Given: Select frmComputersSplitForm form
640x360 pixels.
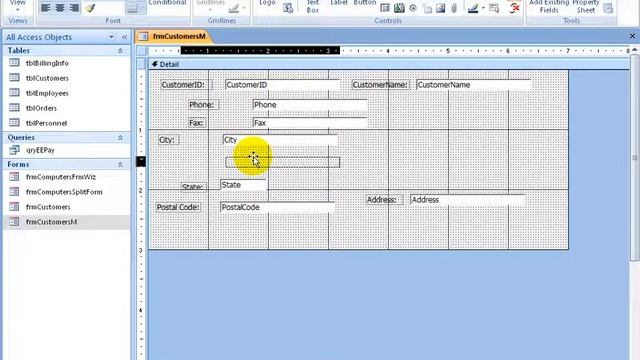Looking at the screenshot, I should click(64, 192).
